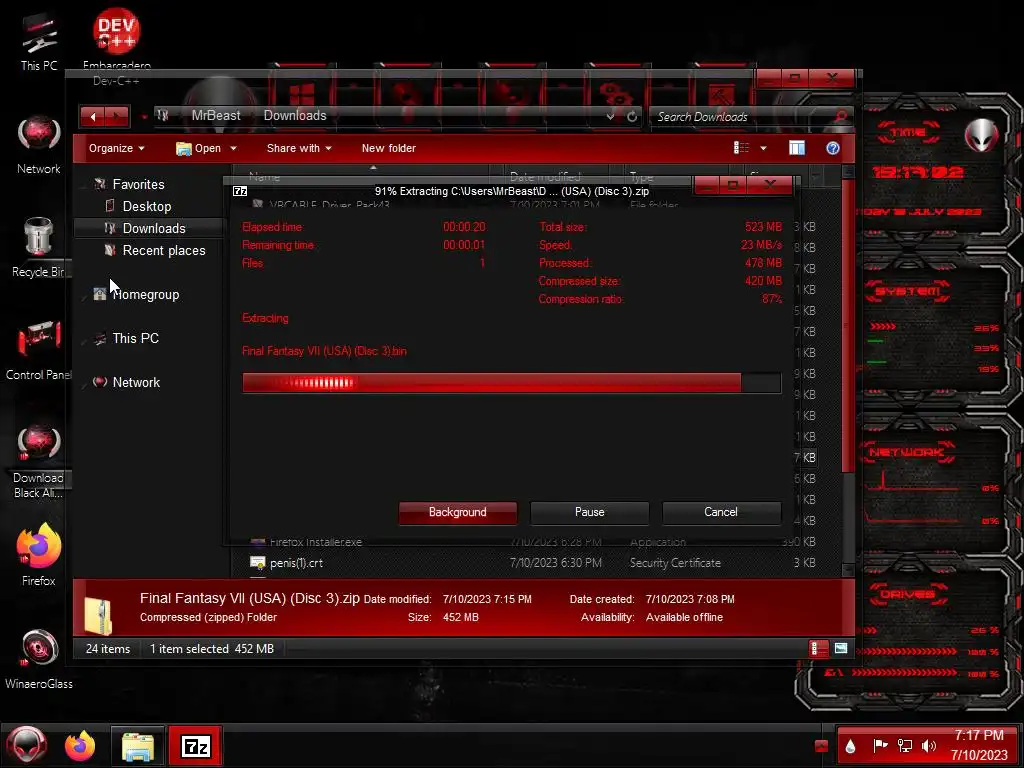Expand the address bar history dropdown
The image size is (1024, 768).
click(x=610, y=117)
